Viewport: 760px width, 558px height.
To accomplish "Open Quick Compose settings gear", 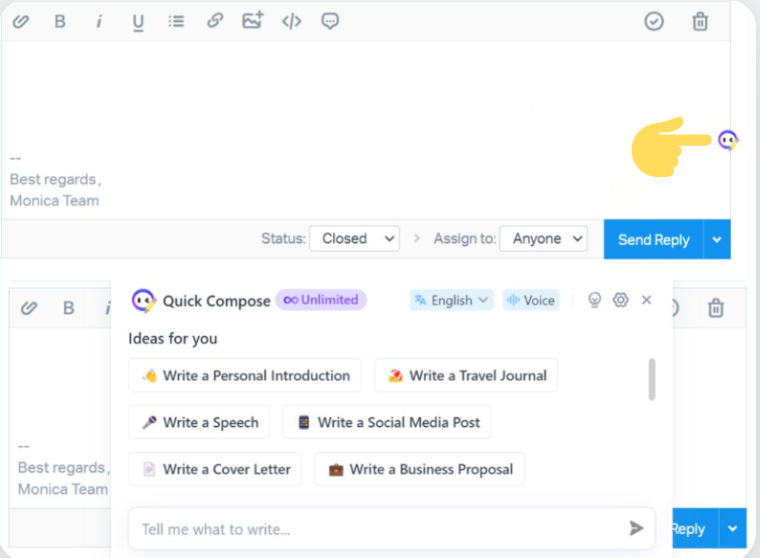I will point(620,300).
